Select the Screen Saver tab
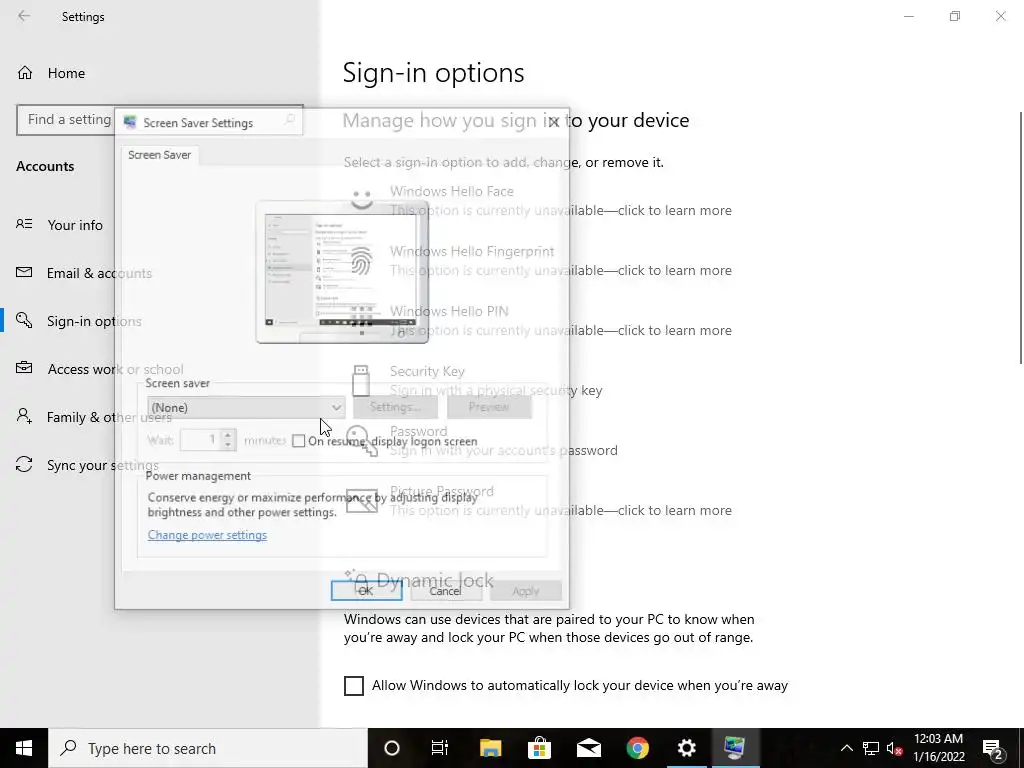This screenshot has height=768, width=1024. [159, 155]
